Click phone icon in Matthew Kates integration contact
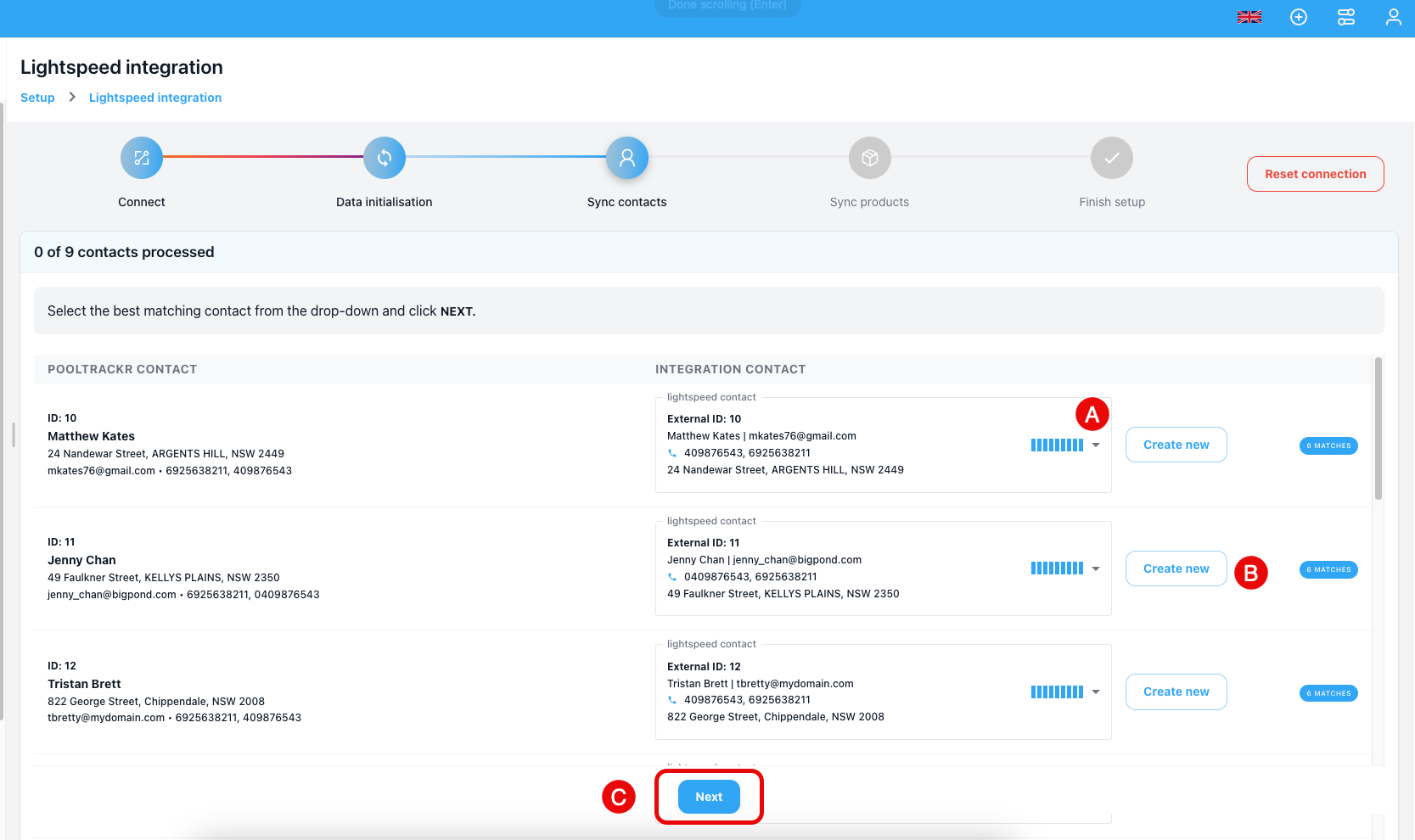This screenshot has height=840, width=1415. (672, 453)
